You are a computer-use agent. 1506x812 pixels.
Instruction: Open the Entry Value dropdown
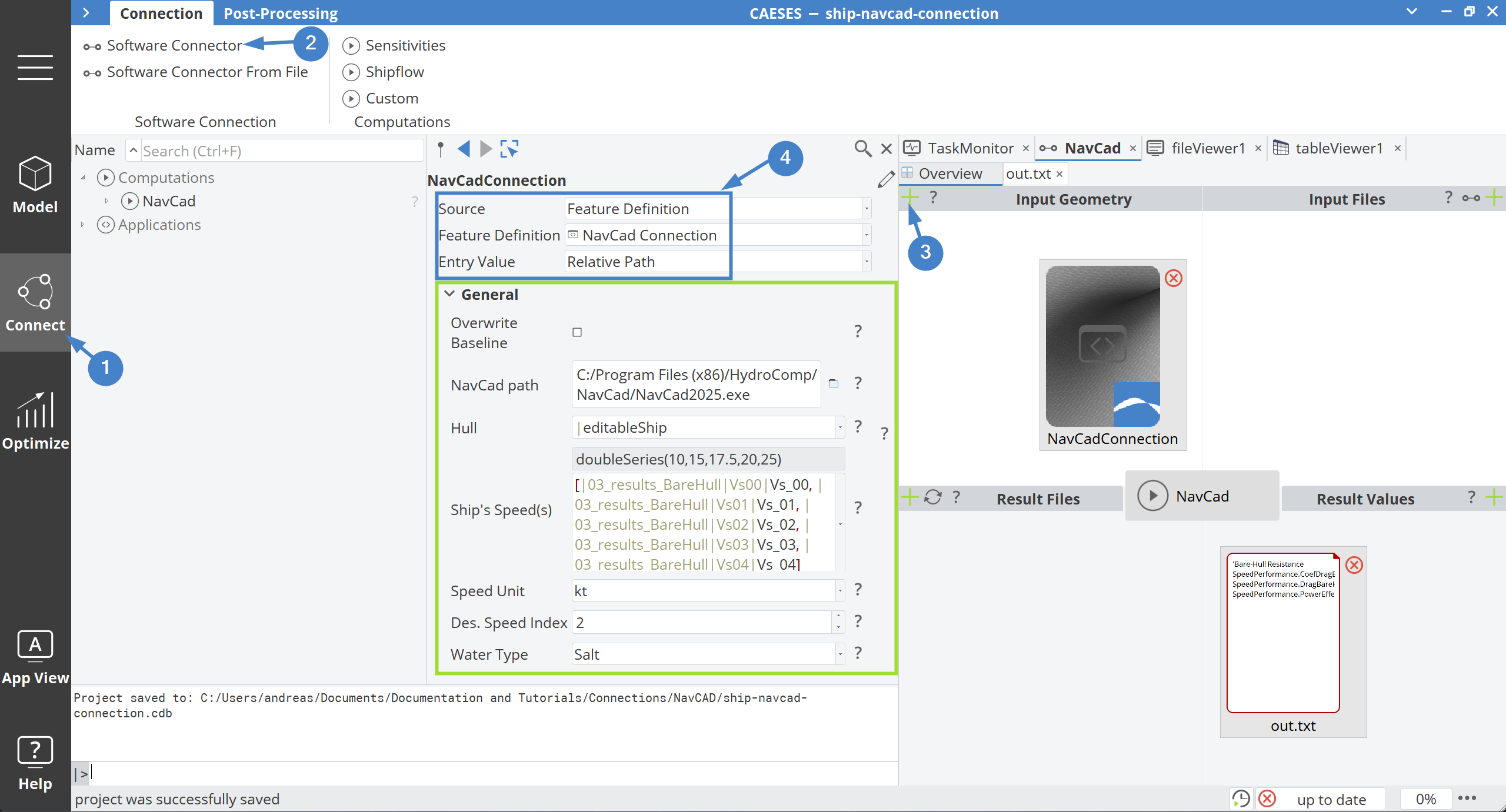pyautogui.click(x=867, y=262)
